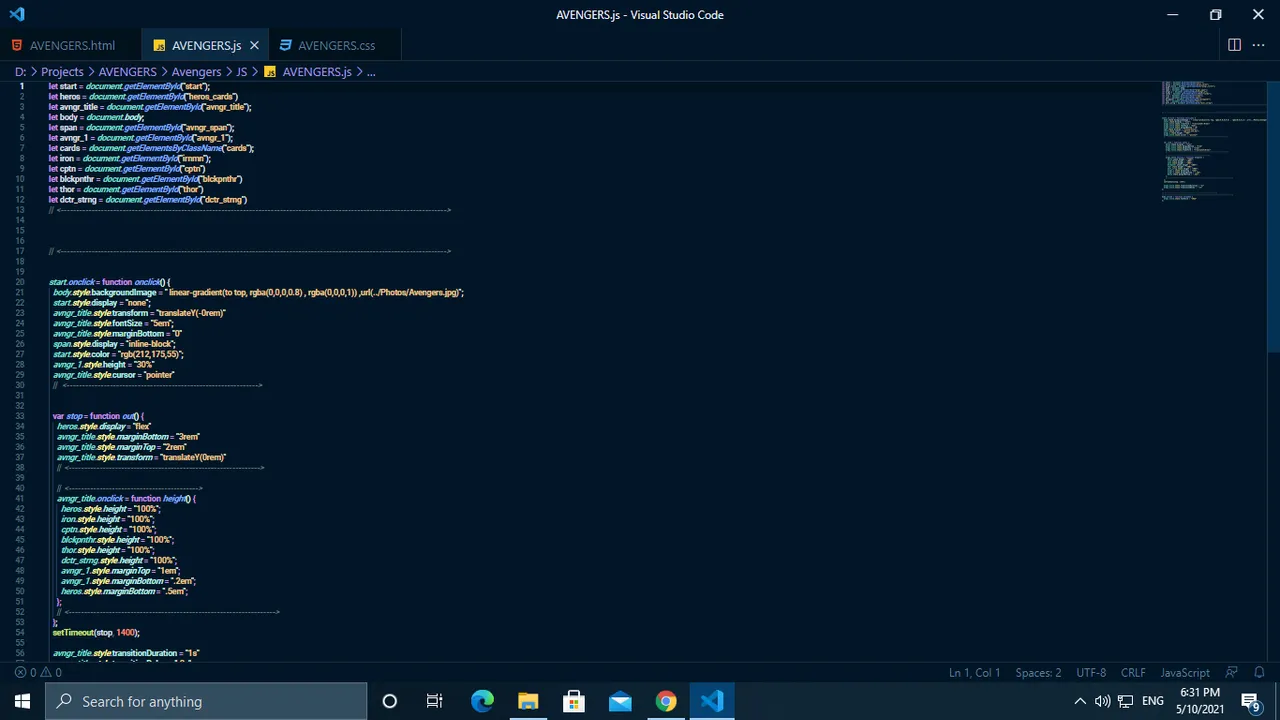Screen dimensions: 1280x720
Task: Open Avengers subfolder breadcrumb
Action: click(x=196, y=72)
